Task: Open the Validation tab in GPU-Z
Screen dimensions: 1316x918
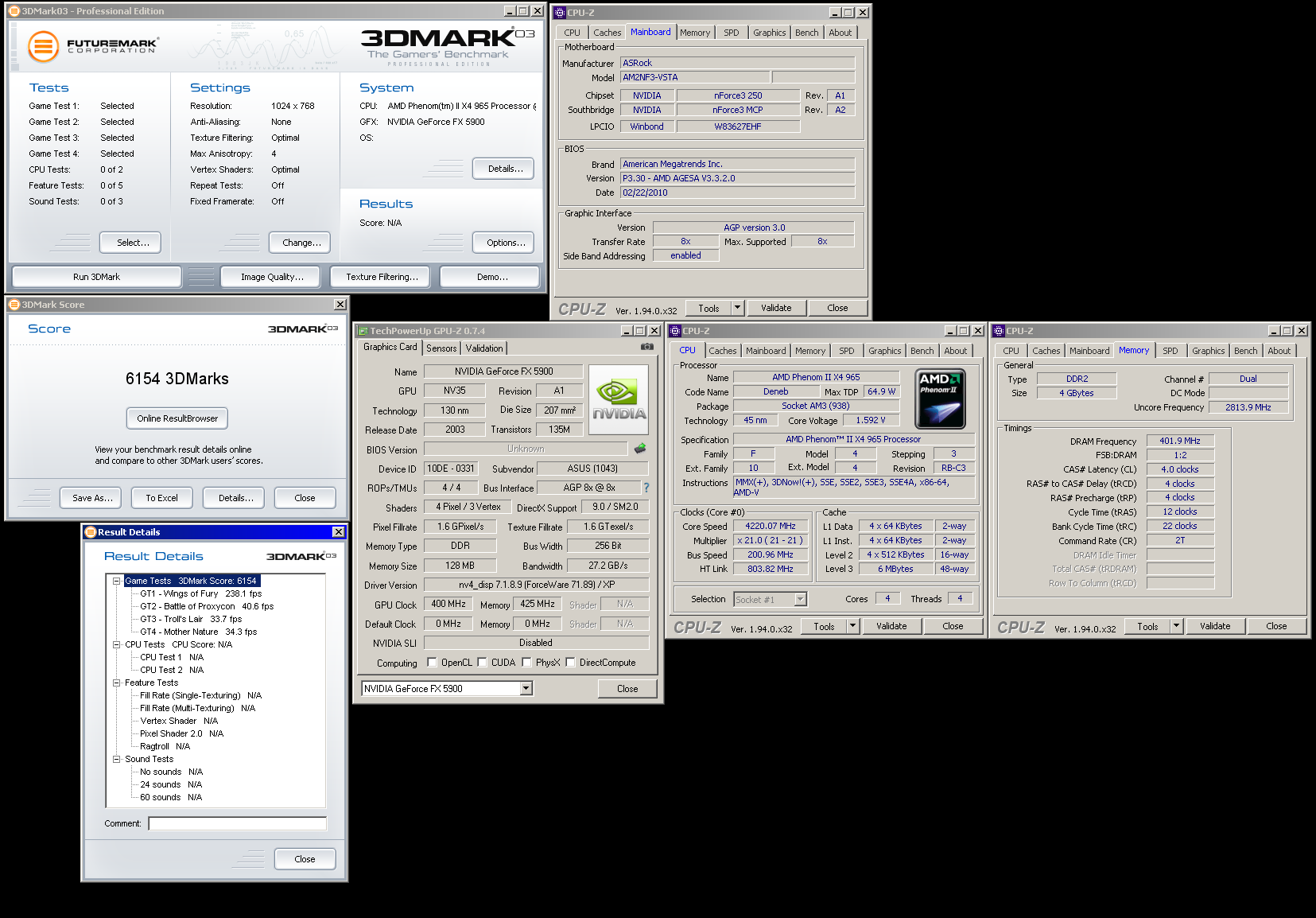Action: [484, 348]
